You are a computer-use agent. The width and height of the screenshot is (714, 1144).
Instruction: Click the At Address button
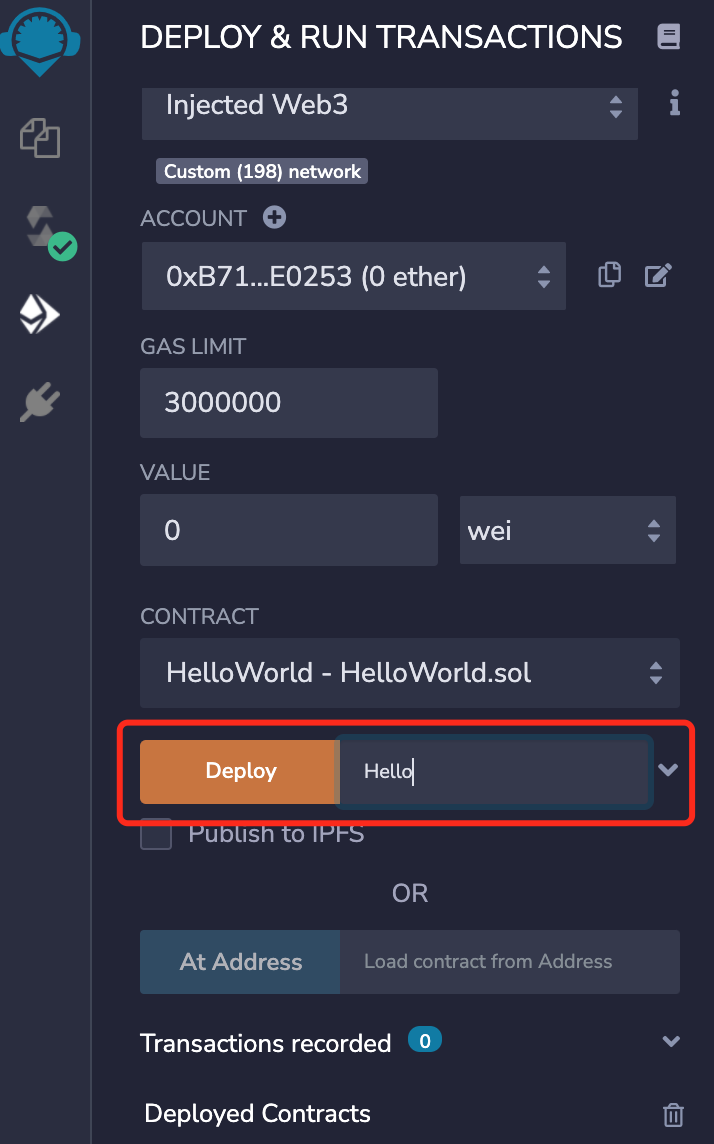240,962
